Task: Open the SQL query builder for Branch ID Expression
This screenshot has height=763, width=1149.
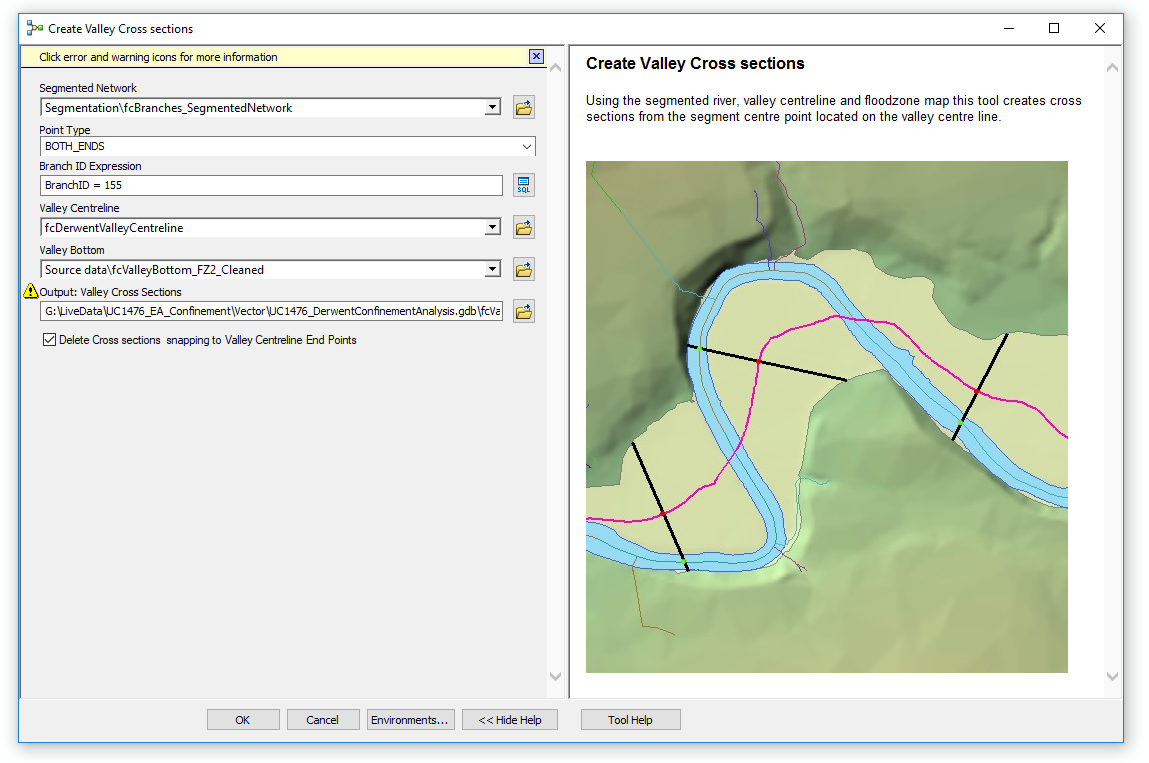Action: (x=523, y=185)
